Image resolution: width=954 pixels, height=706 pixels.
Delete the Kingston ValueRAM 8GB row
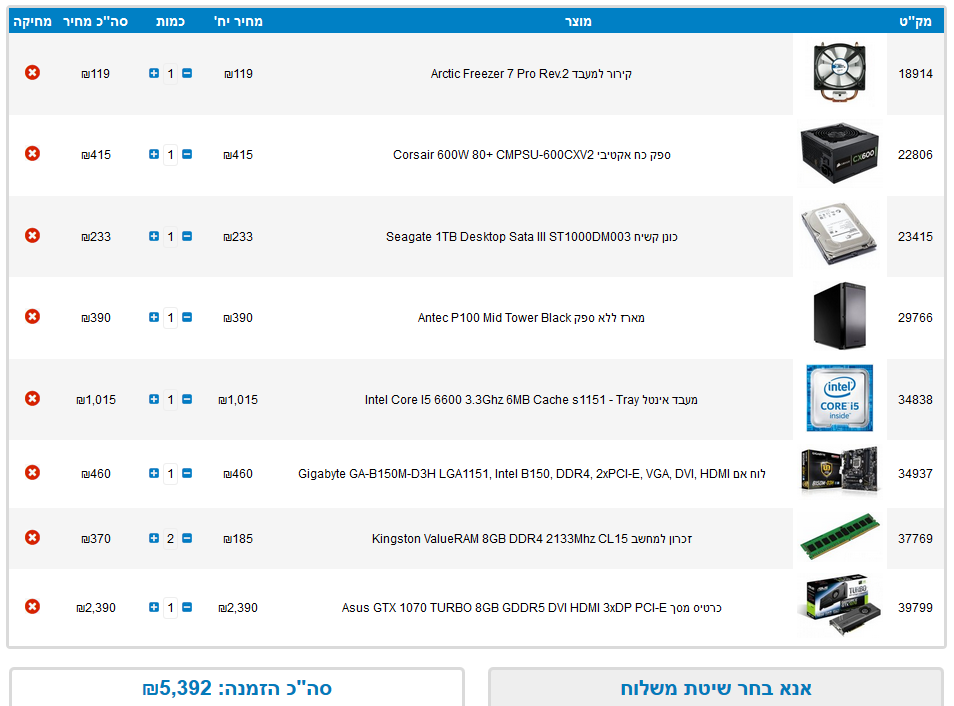tap(32, 537)
